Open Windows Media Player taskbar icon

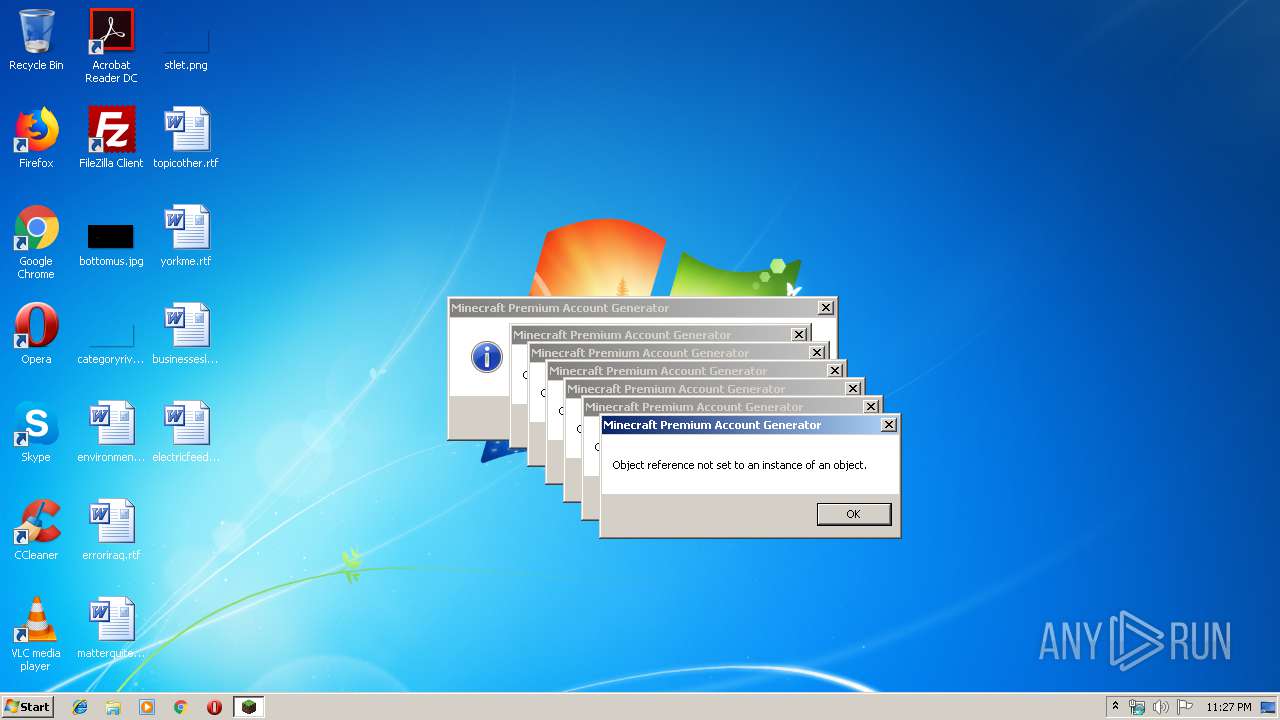(147, 707)
